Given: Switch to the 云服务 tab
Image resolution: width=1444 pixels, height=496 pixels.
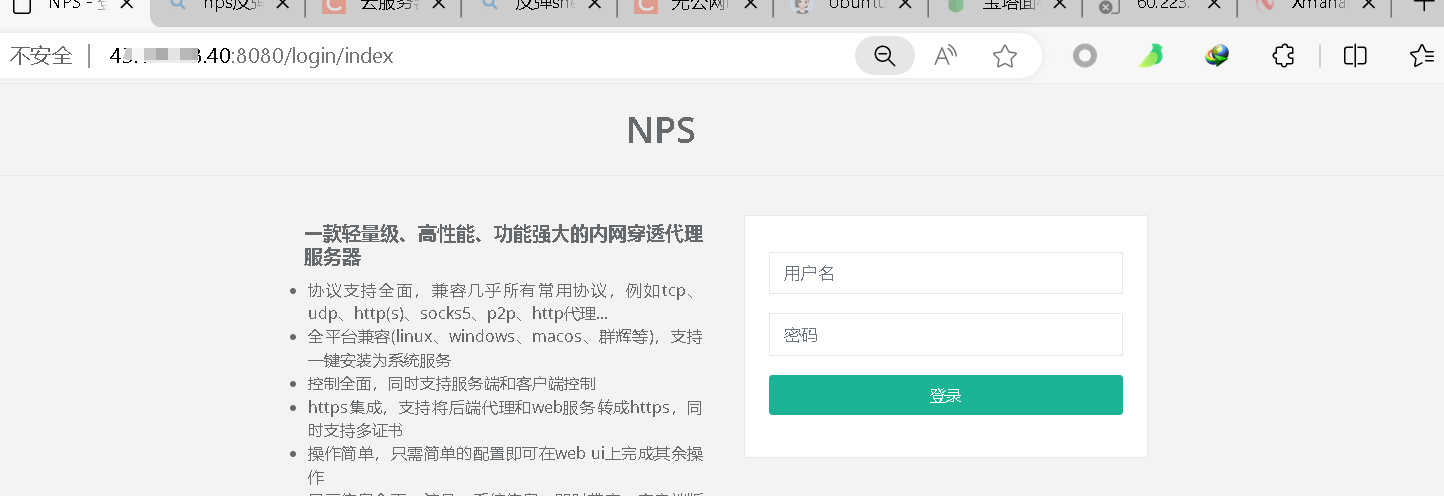Looking at the screenshot, I should point(383,7).
